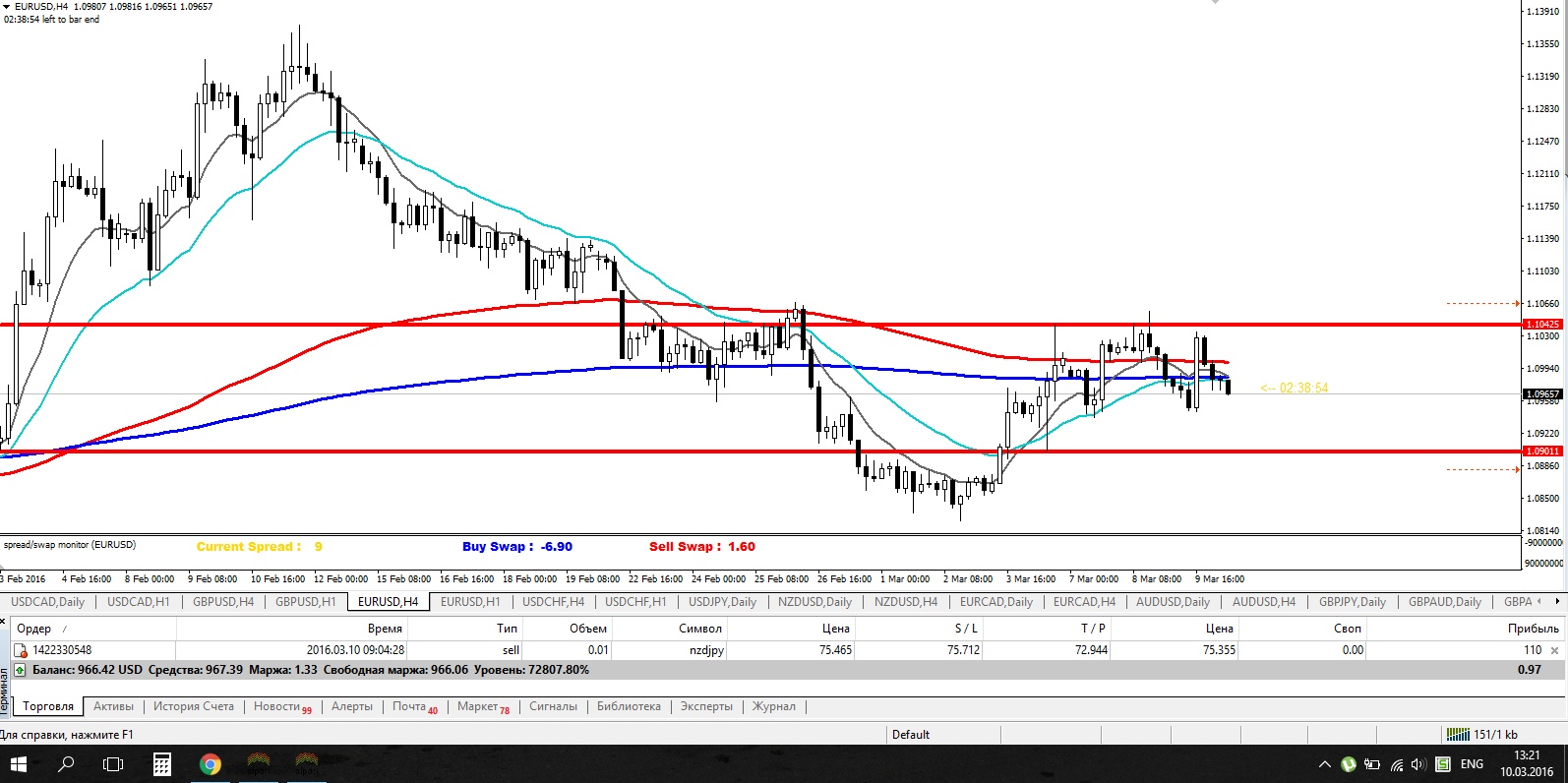This screenshot has height=783, width=1568.
Task: Open the Журнал tab
Action: pos(774,706)
